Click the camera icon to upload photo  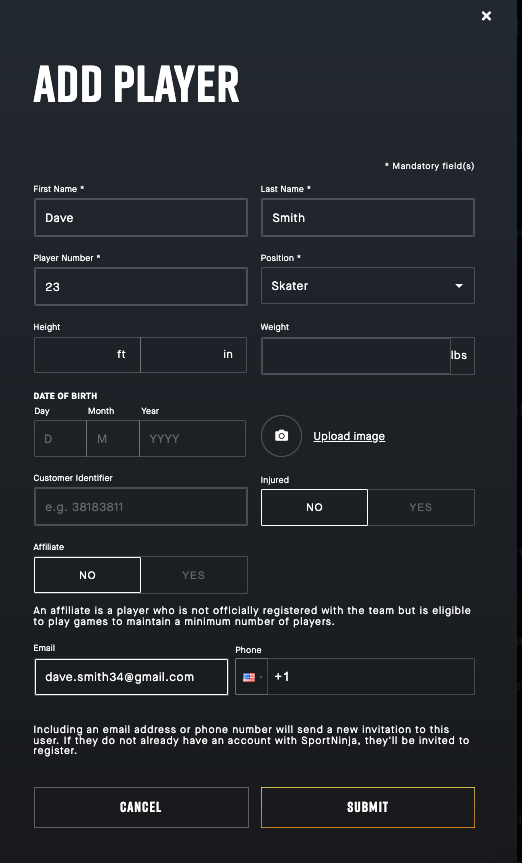[x=281, y=436]
